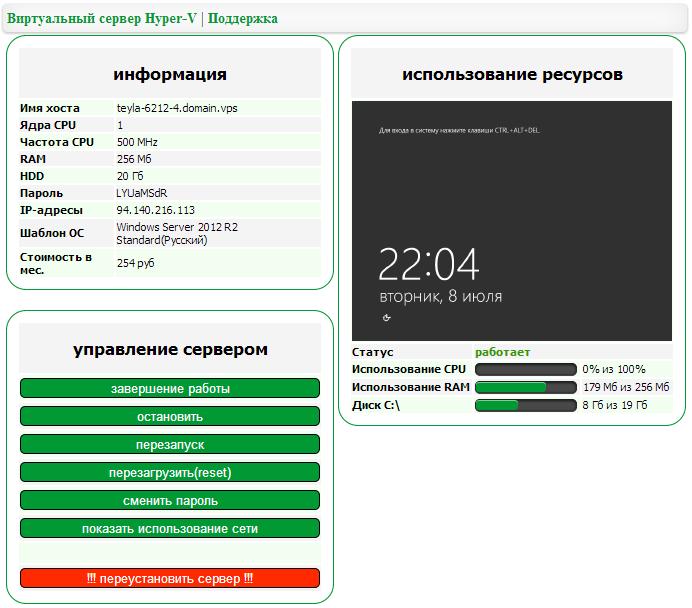Click the работает status text

(x=503, y=352)
